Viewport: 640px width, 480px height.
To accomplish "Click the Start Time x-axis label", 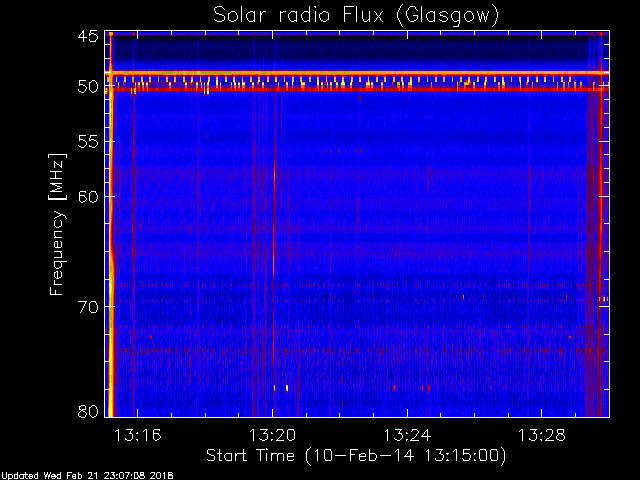I will click(355, 455).
